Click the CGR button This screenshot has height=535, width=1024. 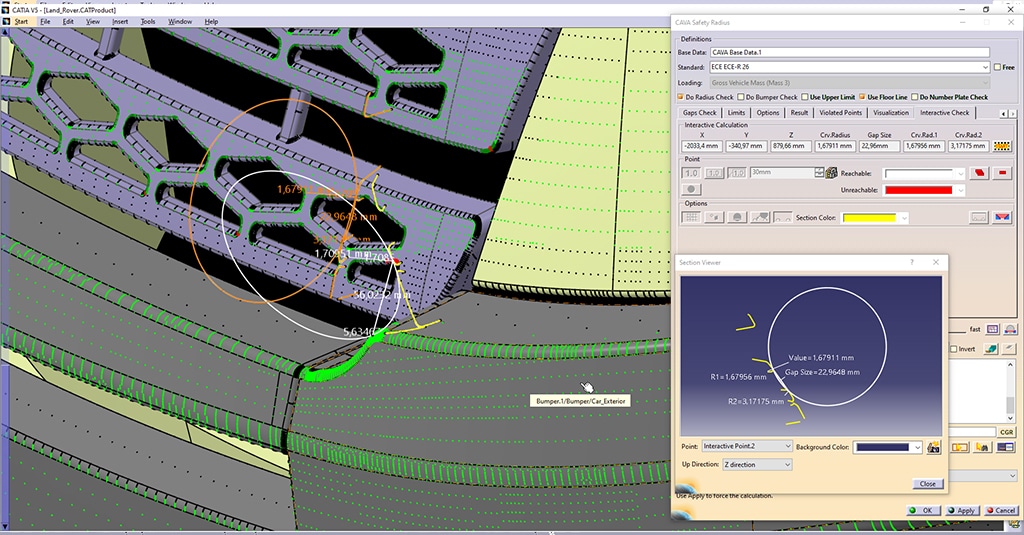click(x=1006, y=432)
